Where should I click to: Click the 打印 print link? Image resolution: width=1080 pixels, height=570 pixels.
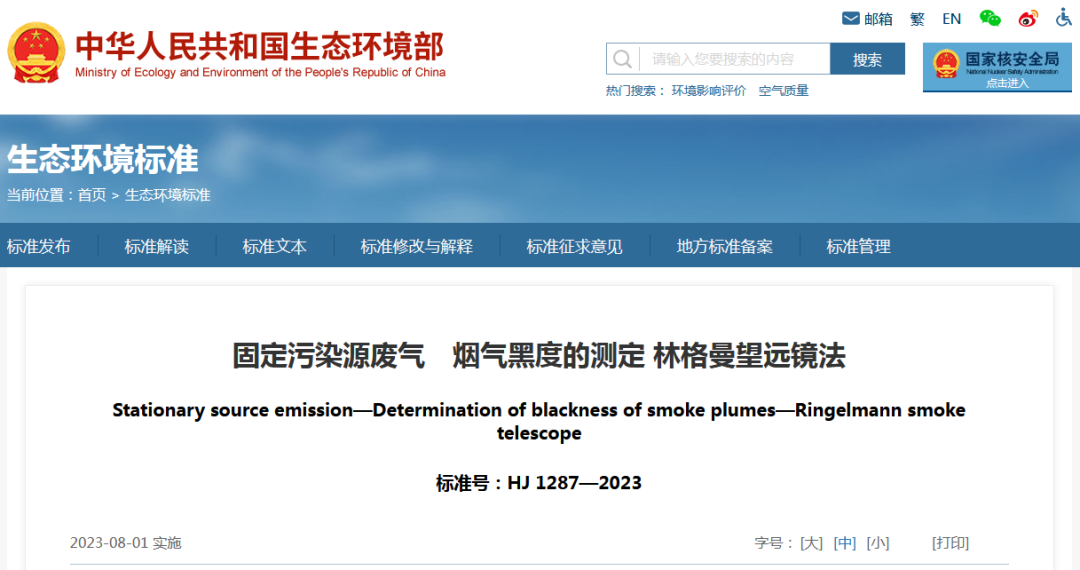(x=950, y=543)
